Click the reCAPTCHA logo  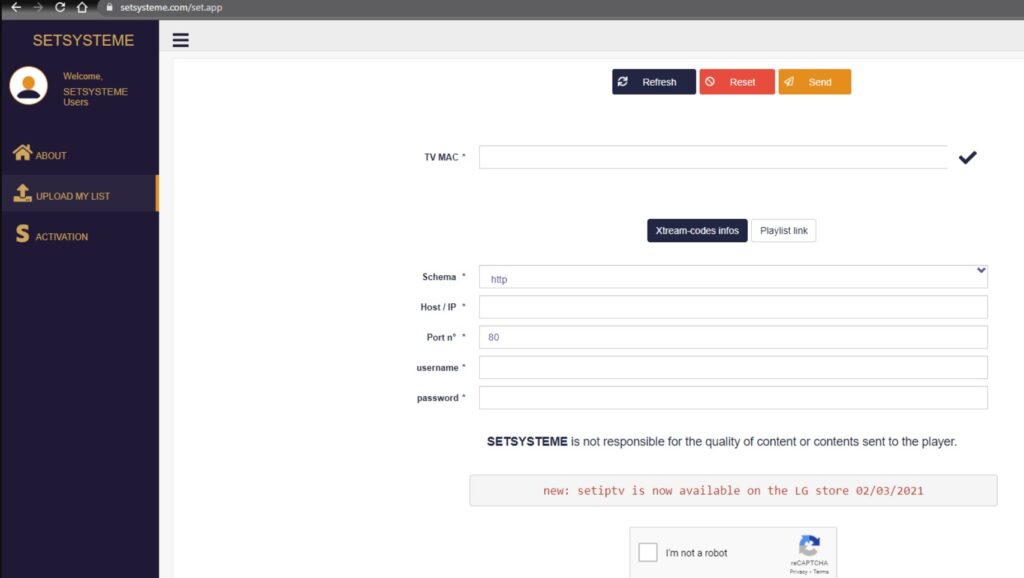click(809, 546)
